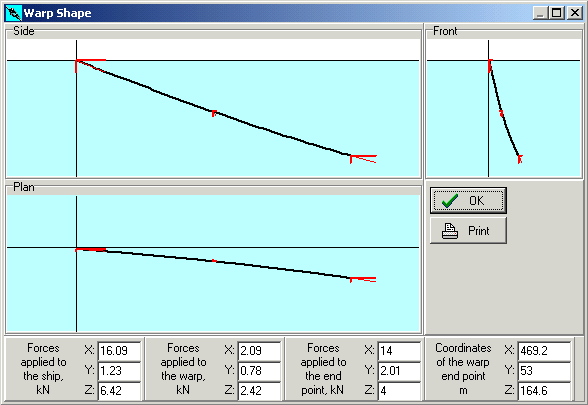The height and width of the screenshot is (405, 588).
Task: Select warp end coordinate Z field 164.6
Action: [x=544, y=391]
